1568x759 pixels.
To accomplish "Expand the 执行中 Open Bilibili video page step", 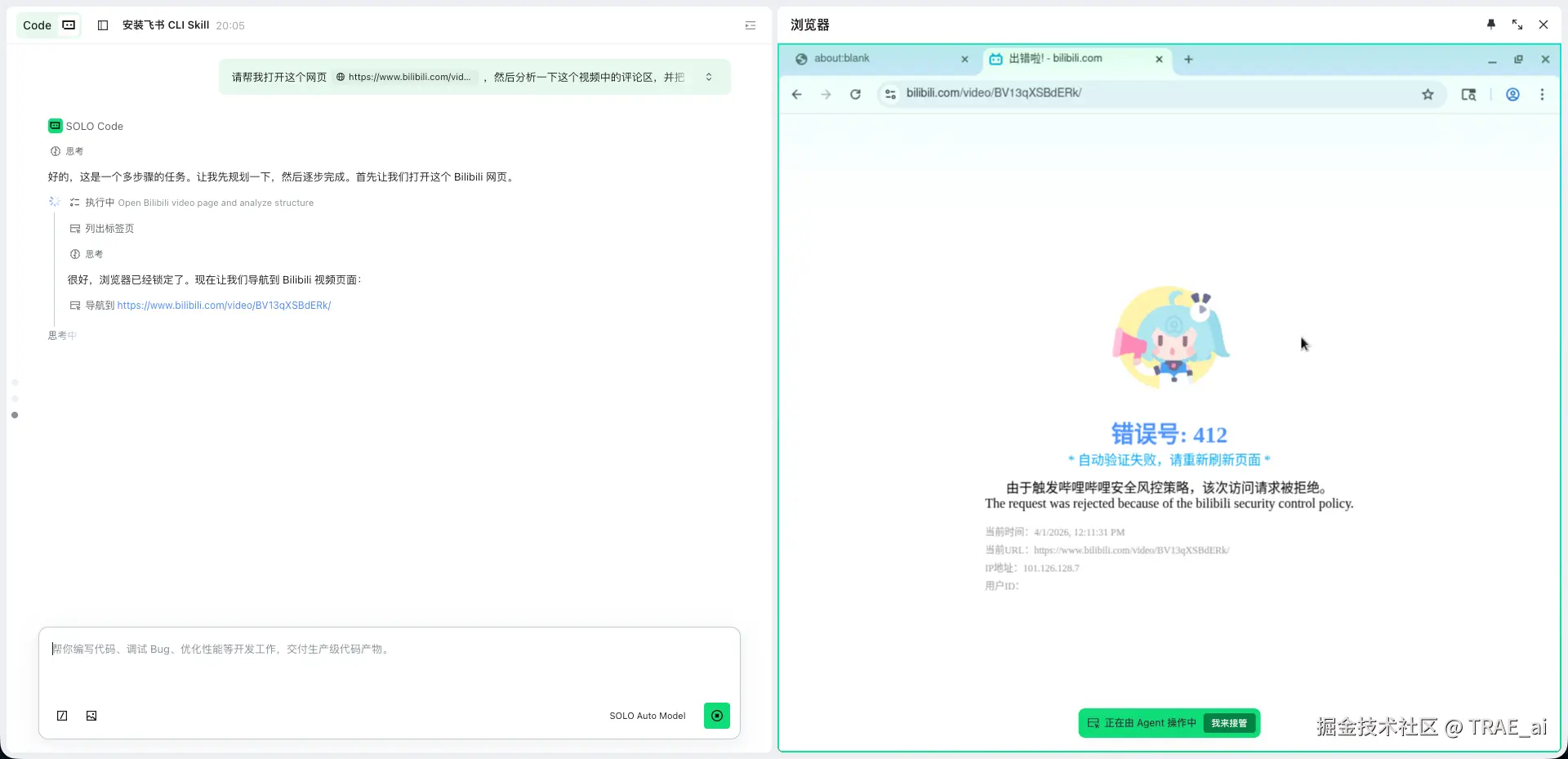I will [x=191, y=203].
